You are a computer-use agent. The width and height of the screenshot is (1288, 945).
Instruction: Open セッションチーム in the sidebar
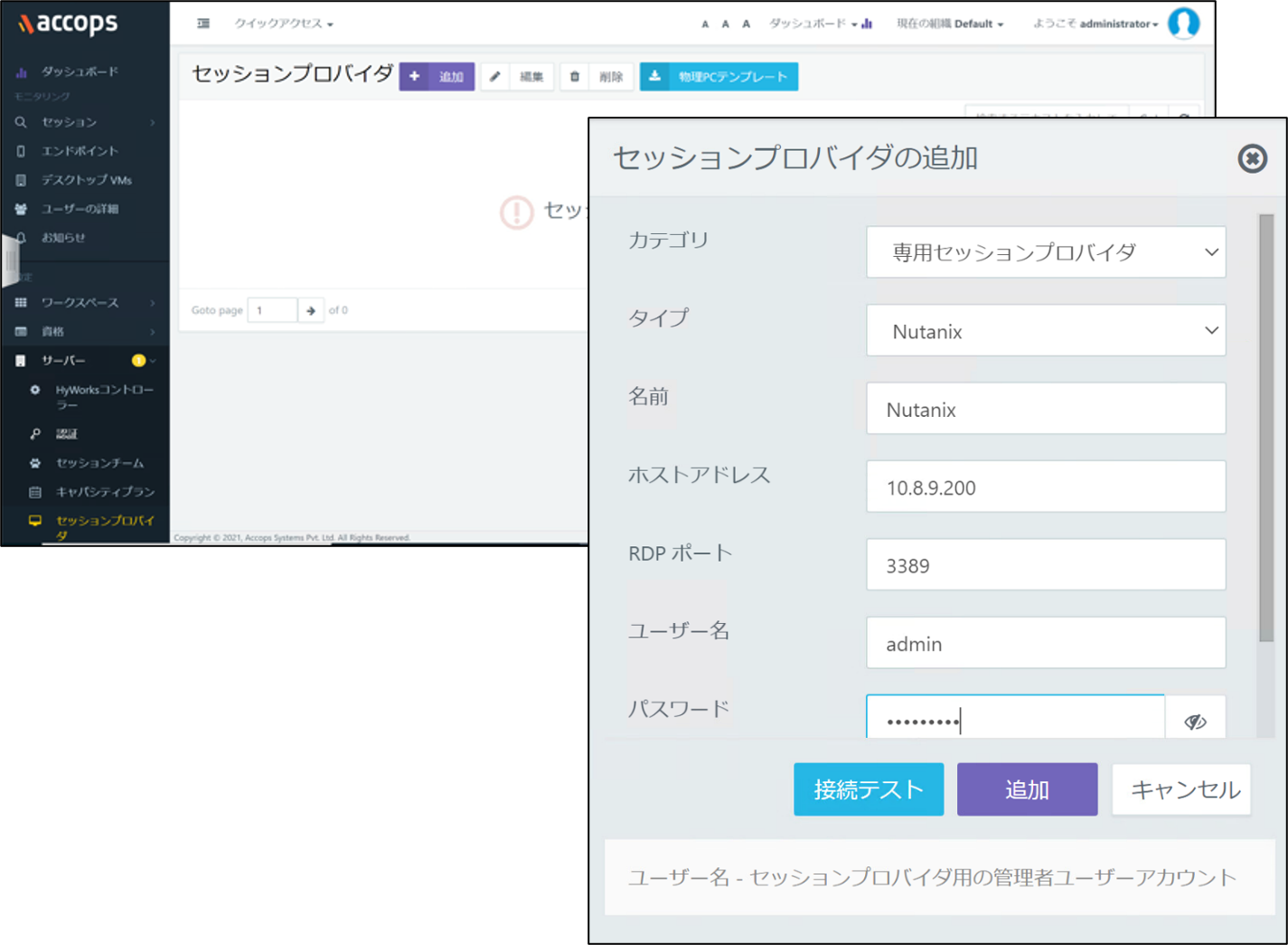click(99, 463)
